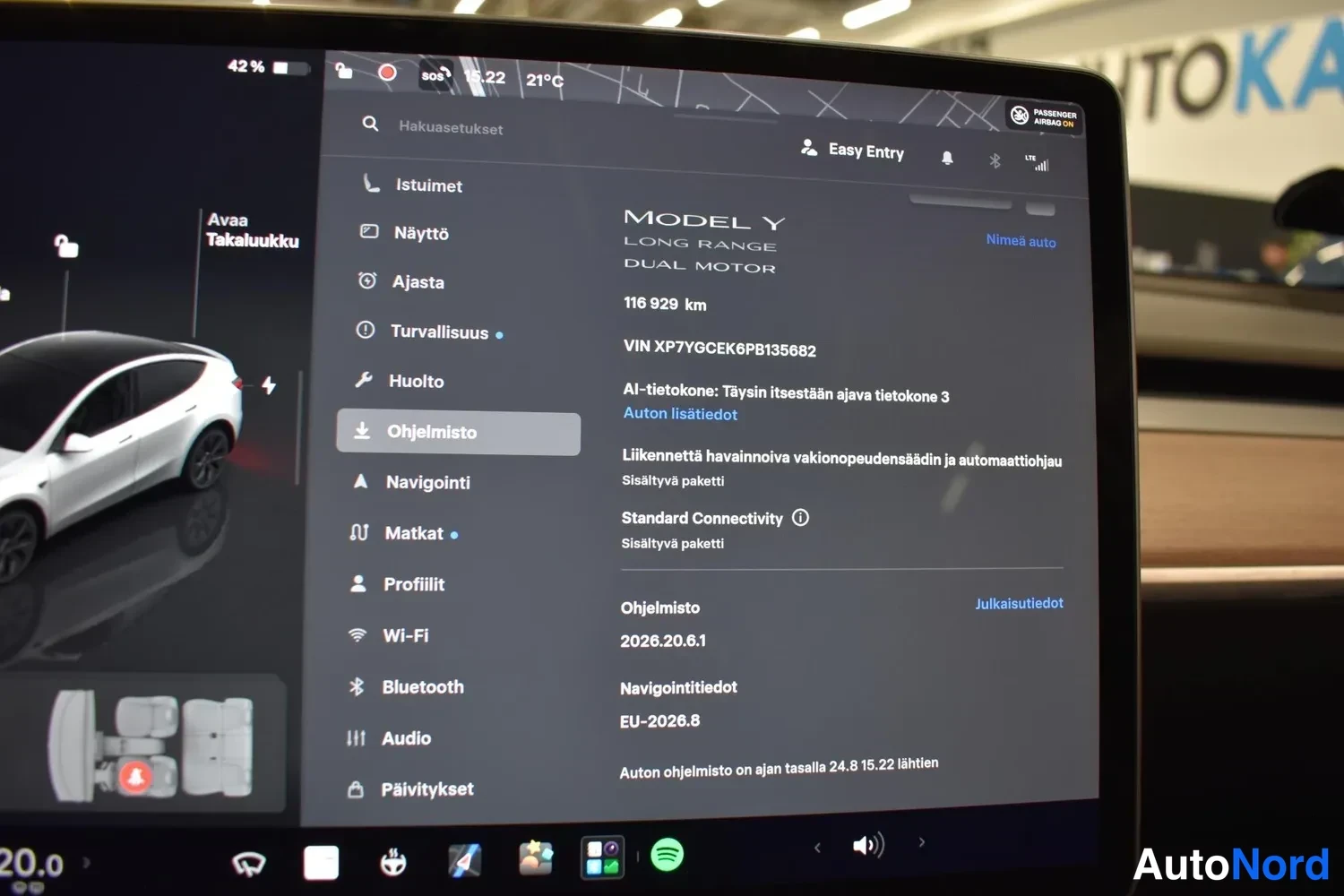
Task: Open the heated steering wheel control
Action: pyautogui.click(x=392, y=863)
